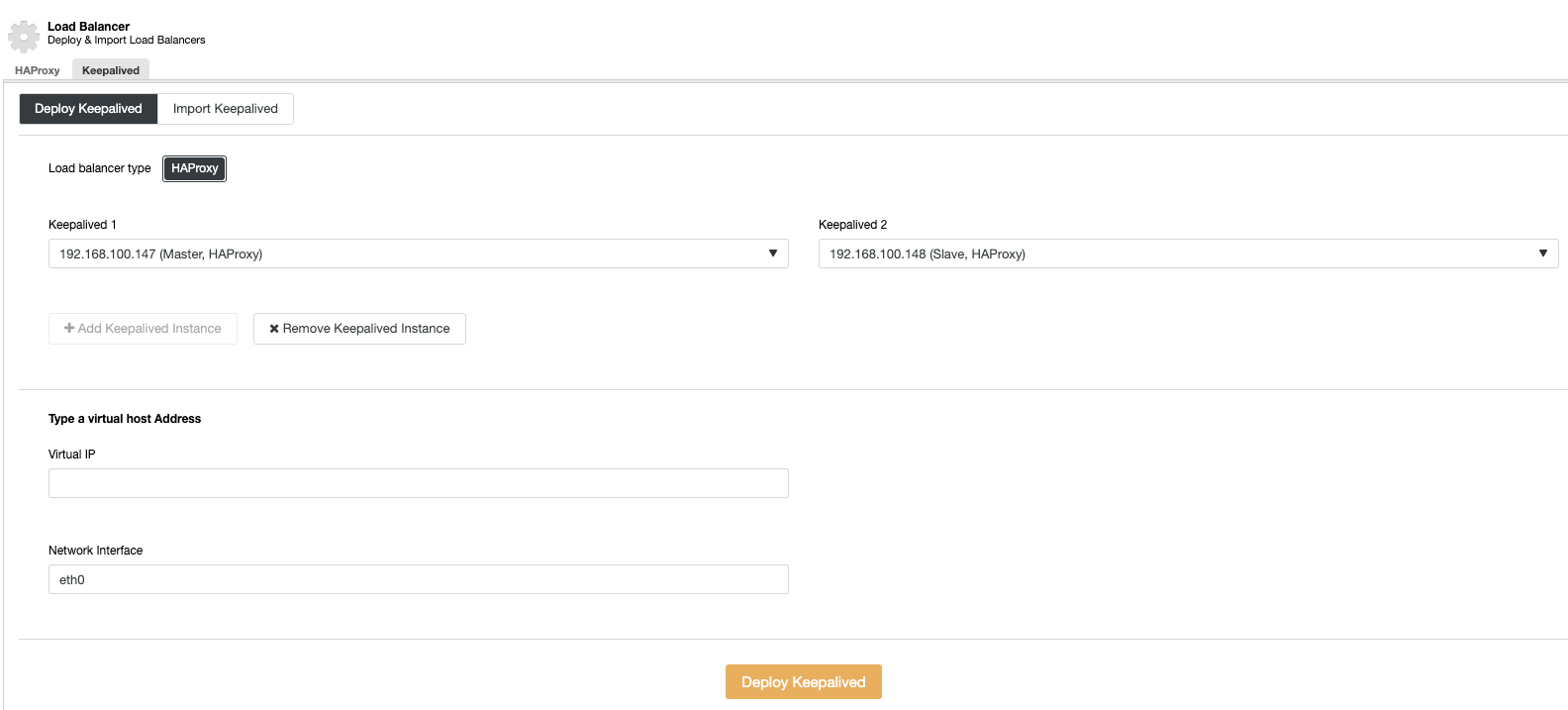Image resolution: width=1568 pixels, height=710 pixels.
Task: Toggle the HAProxy load balancer type button
Action: click(x=195, y=168)
